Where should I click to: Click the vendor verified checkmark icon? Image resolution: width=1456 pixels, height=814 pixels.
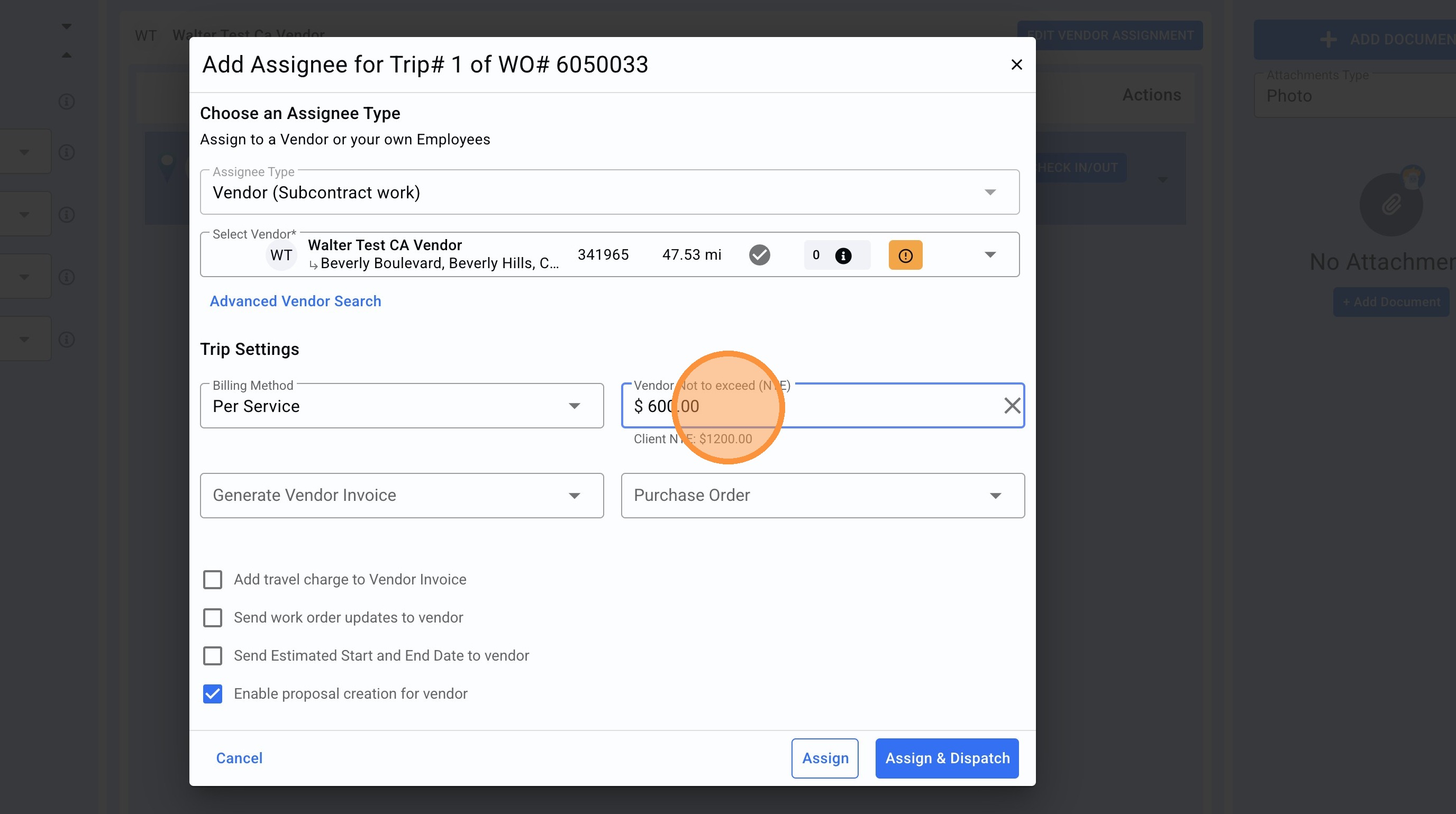click(759, 255)
